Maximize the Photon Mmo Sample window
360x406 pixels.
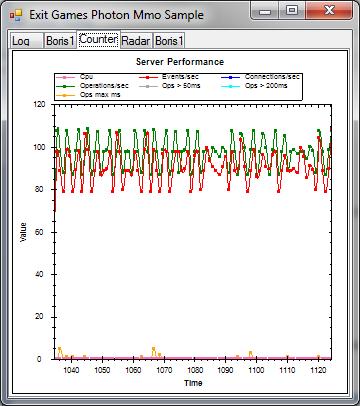(292, 11)
